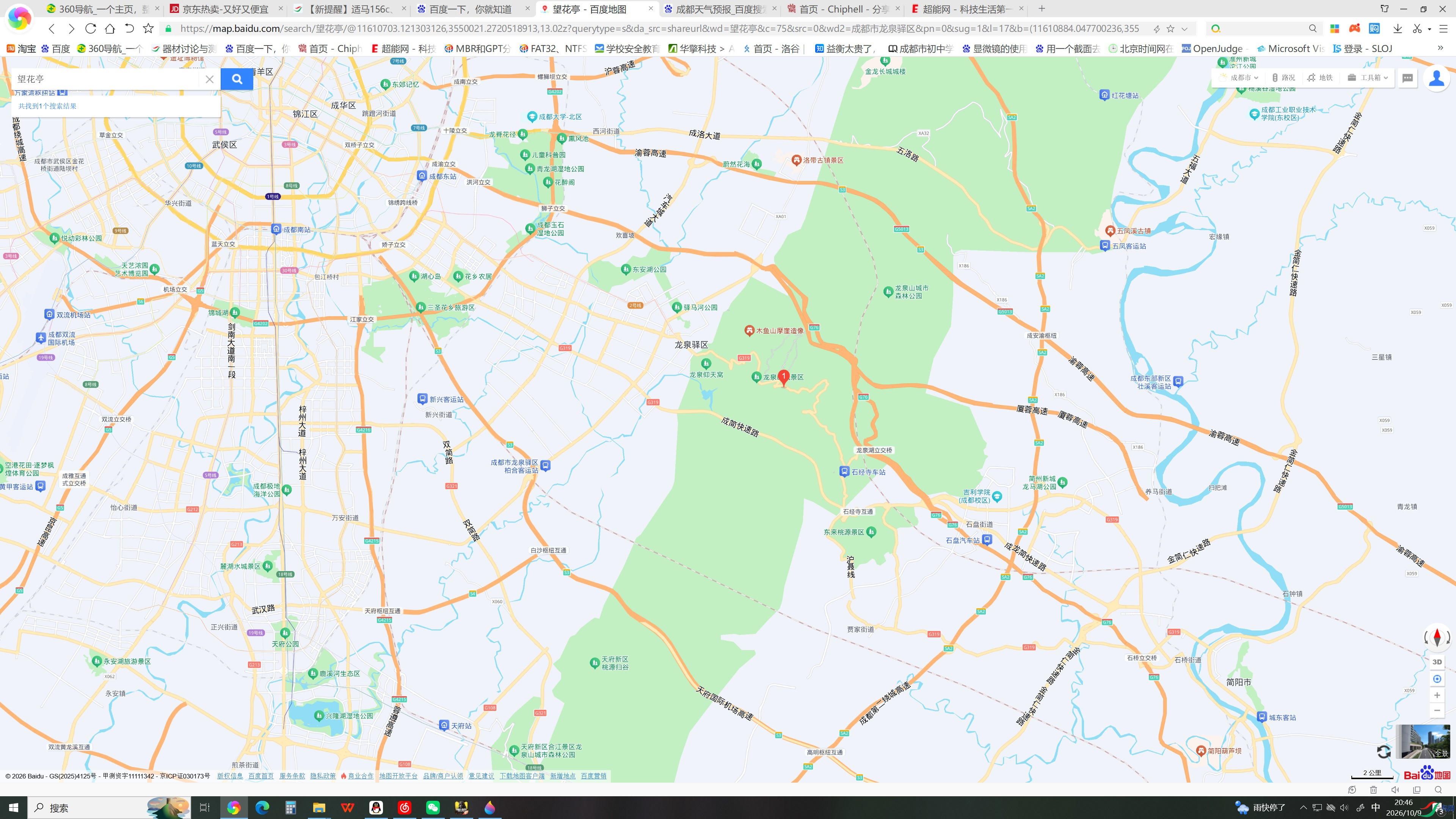Open WeChat from the taskbar
1456x819 pixels.
(432, 808)
